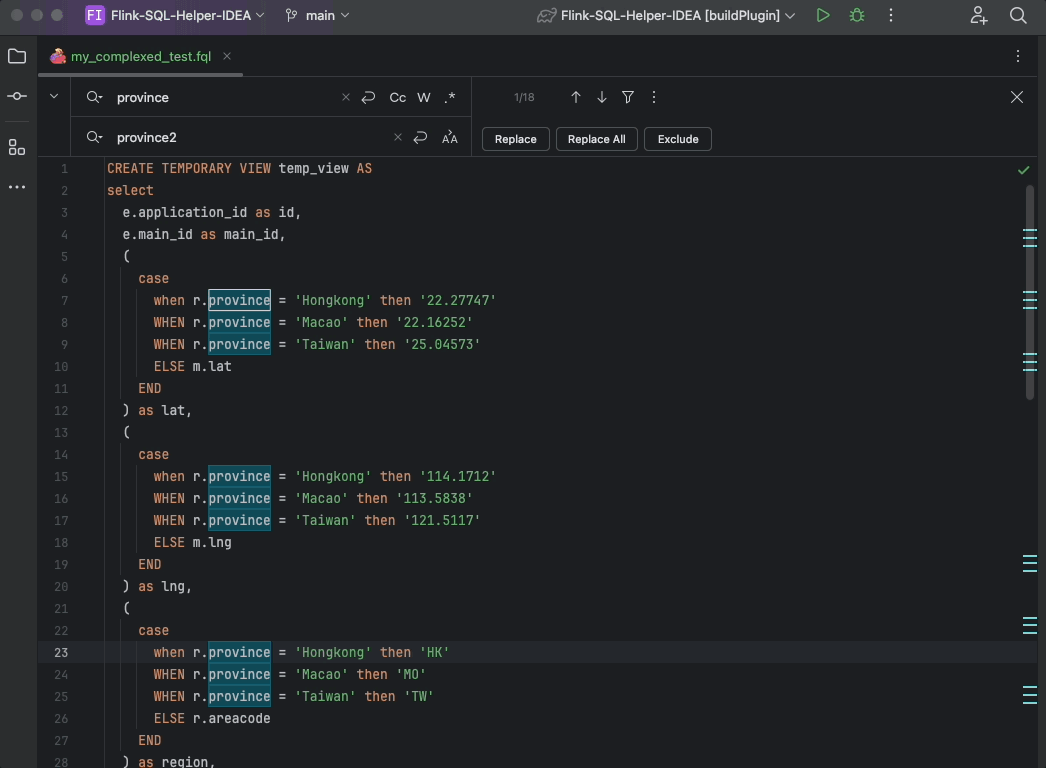Screen dimensions: 1046x768
Task: Jump to next occurrence arrow
Action: (602, 97)
